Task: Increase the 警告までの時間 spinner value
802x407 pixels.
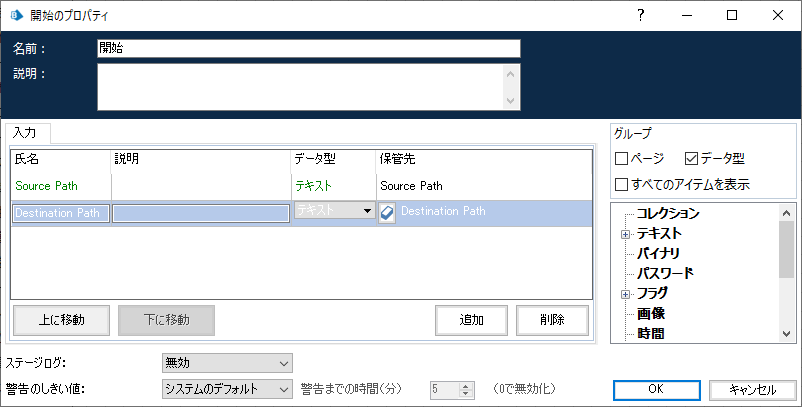Action: tap(465, 386)
